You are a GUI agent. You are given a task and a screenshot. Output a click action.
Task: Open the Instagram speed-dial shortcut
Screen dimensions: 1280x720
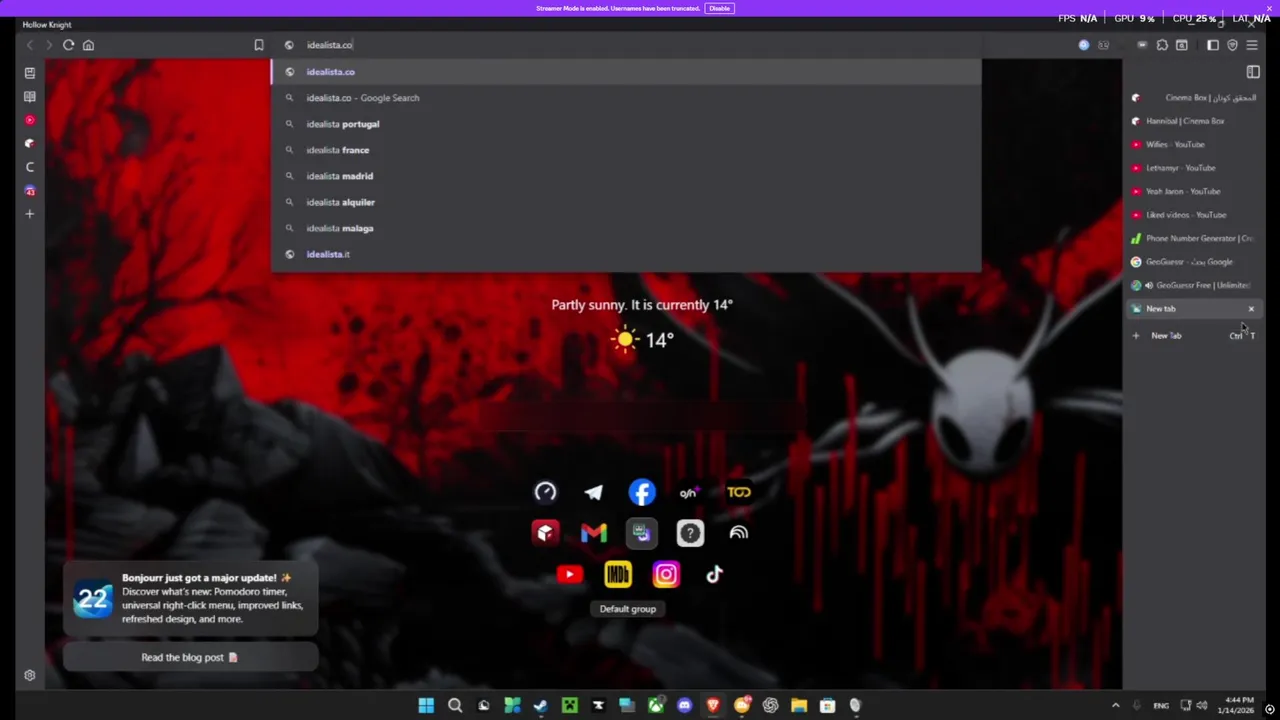coord(666,574)
